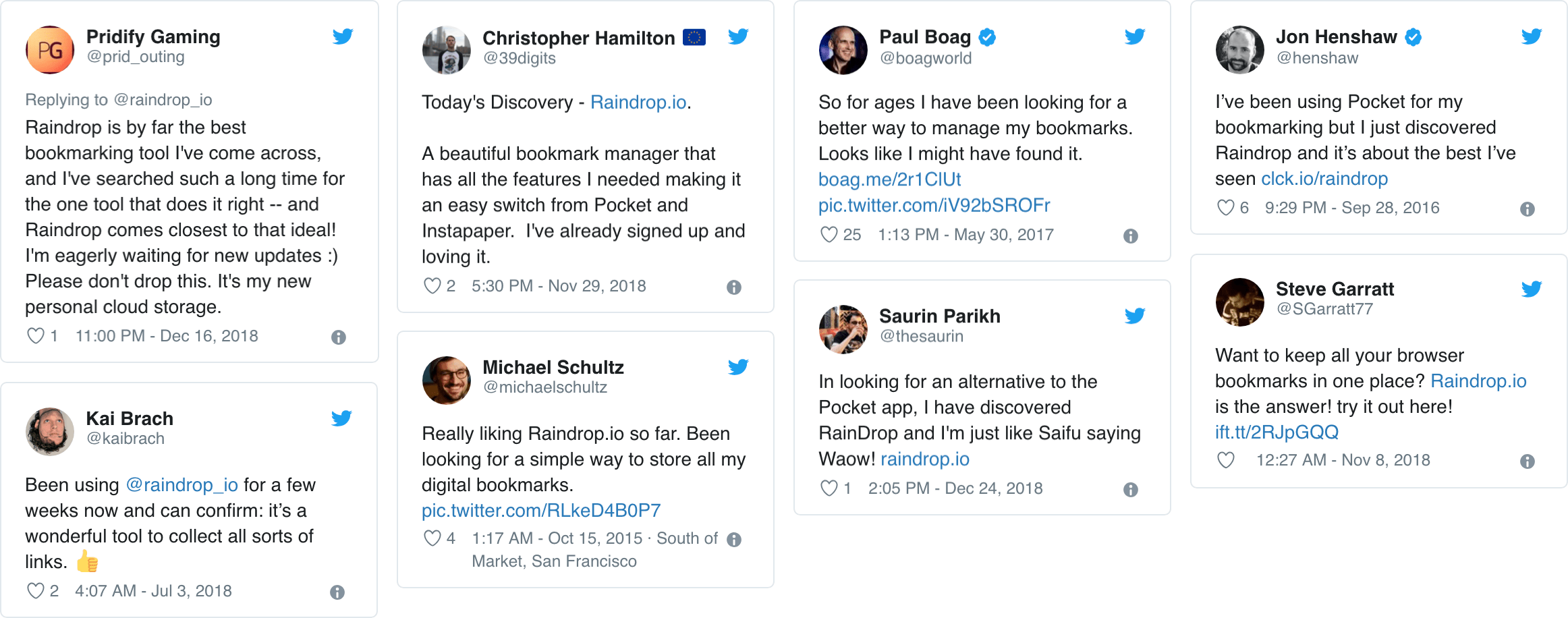Click the Pridify Gaming account name
Screen dimensions: 1568x618
click(153, 36)
